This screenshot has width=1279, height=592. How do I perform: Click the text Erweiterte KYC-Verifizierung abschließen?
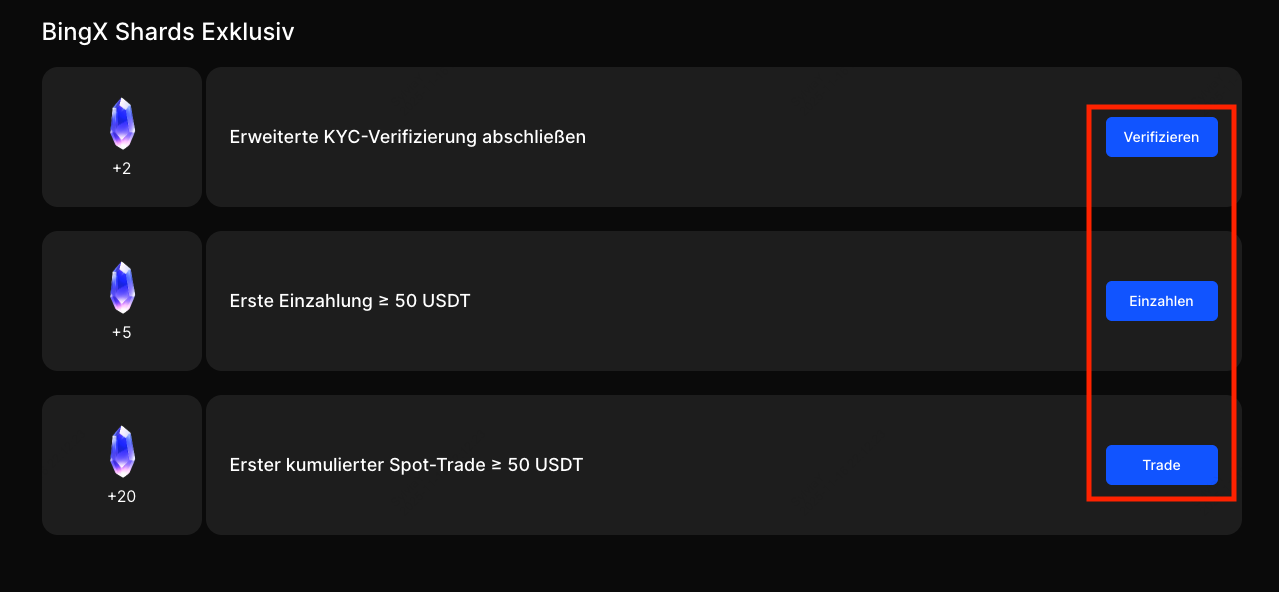point(407,137)
